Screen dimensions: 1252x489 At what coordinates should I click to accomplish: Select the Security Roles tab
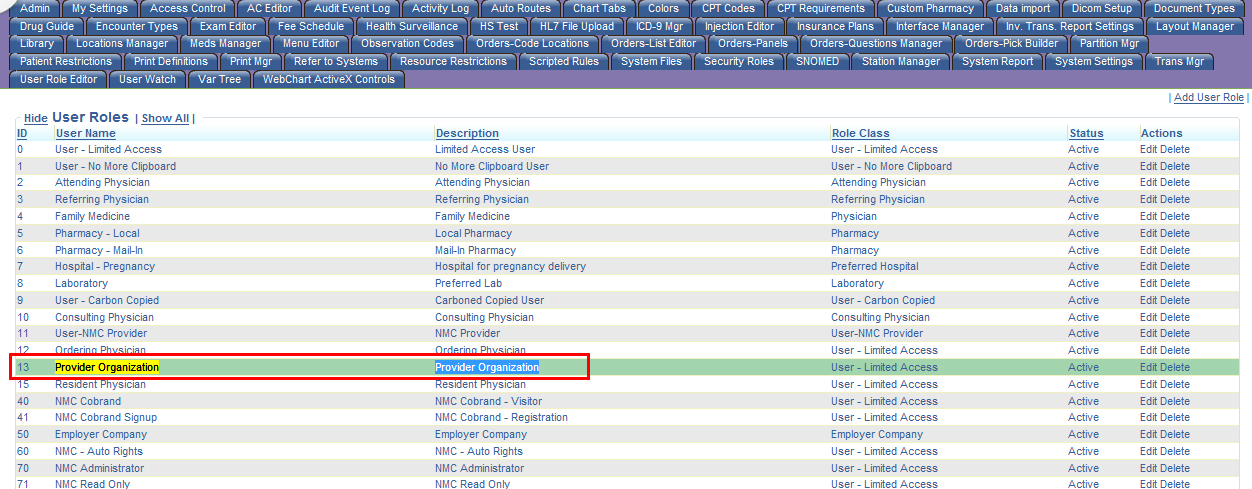coord(738,61)
